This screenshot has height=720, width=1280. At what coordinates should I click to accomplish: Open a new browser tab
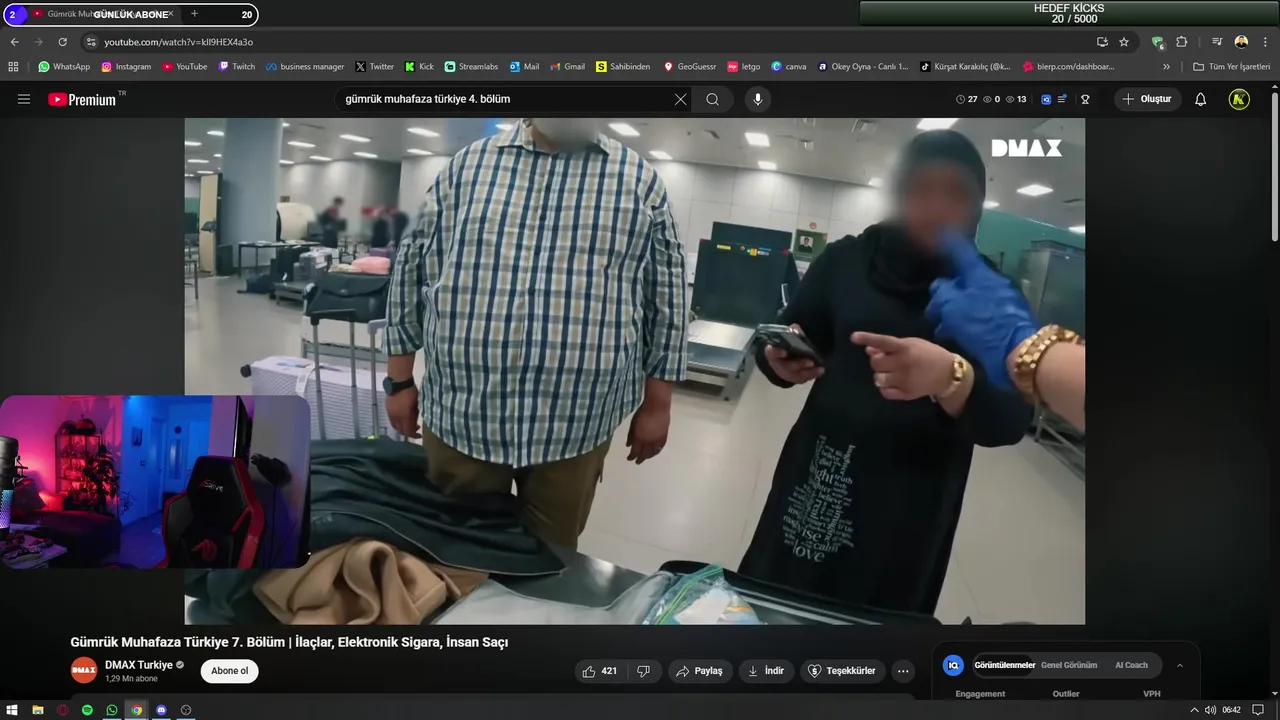194,14
